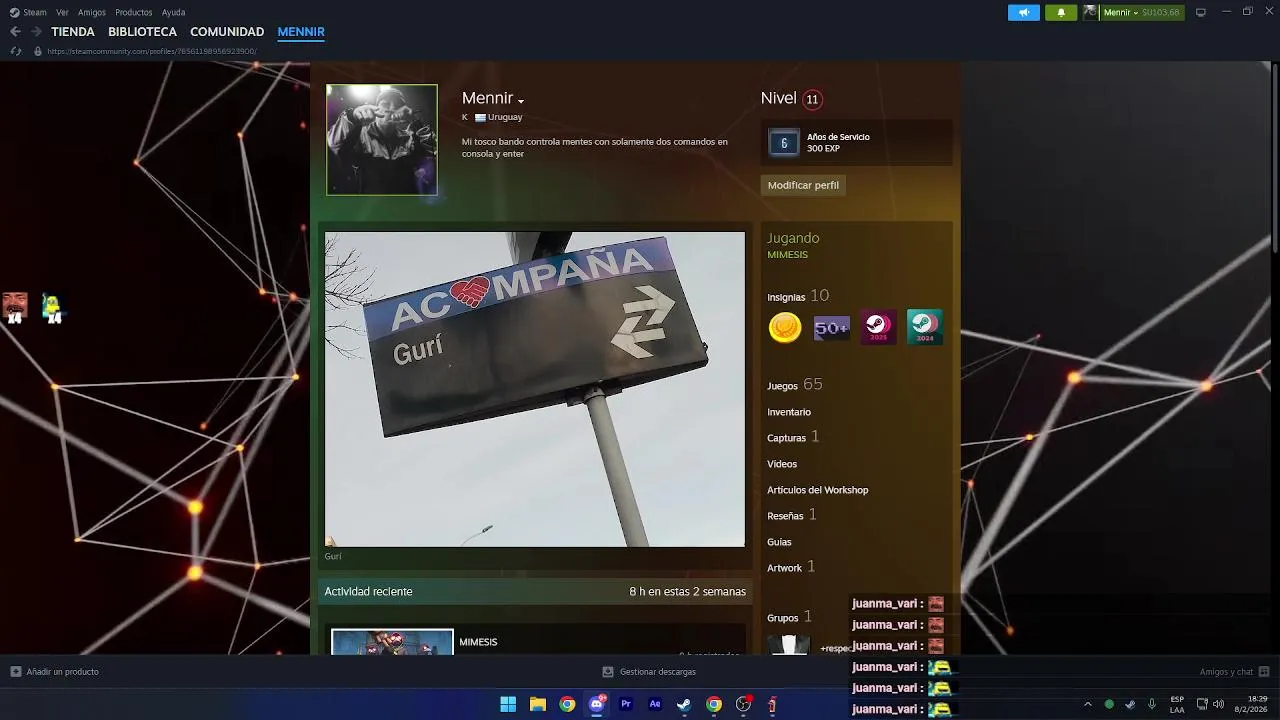Open the Inventario link
Viewport: 1280px width, 720px height.
pos(789,412)
